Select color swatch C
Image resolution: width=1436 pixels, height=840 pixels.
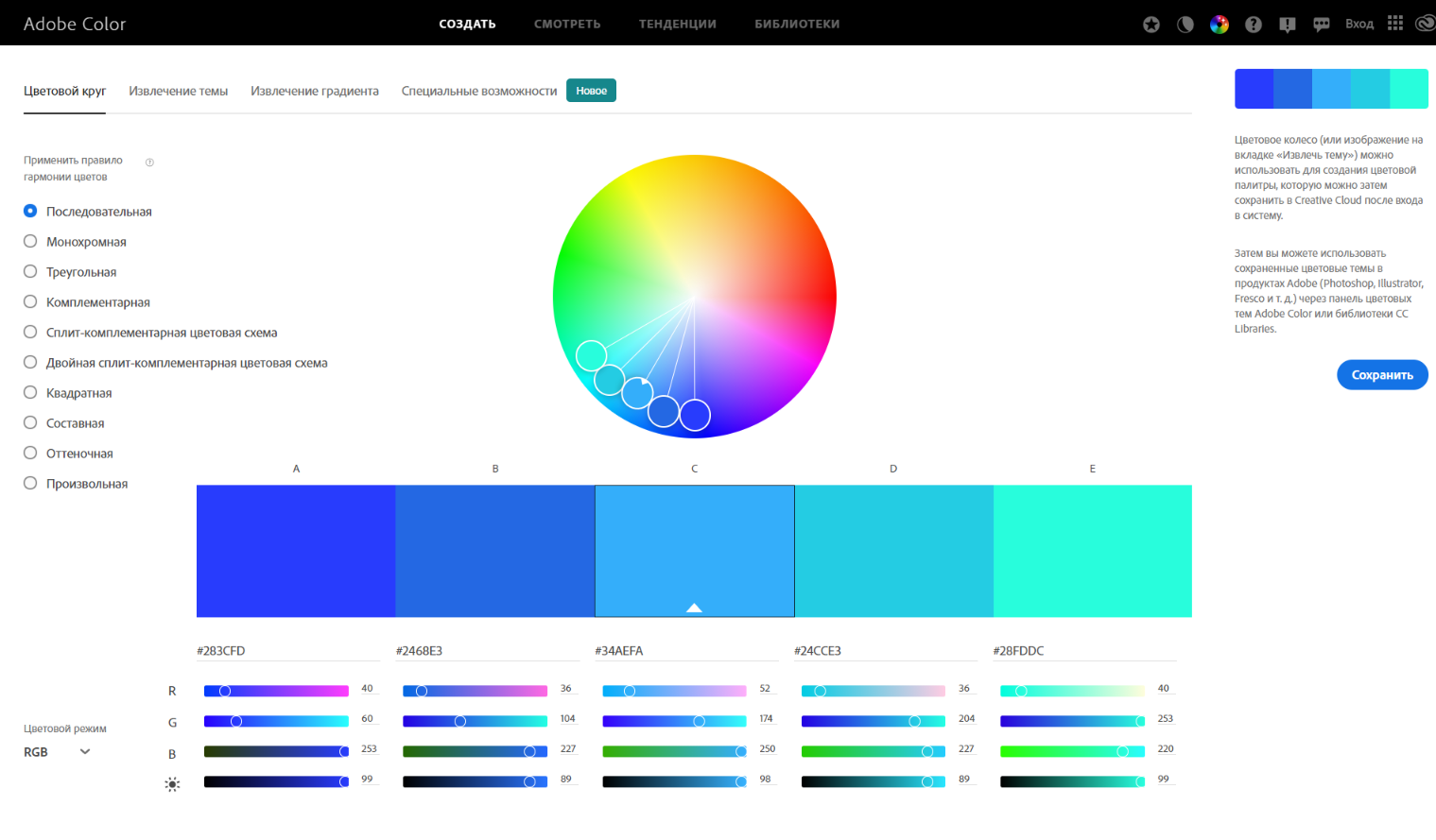click(x=695, y=551)
